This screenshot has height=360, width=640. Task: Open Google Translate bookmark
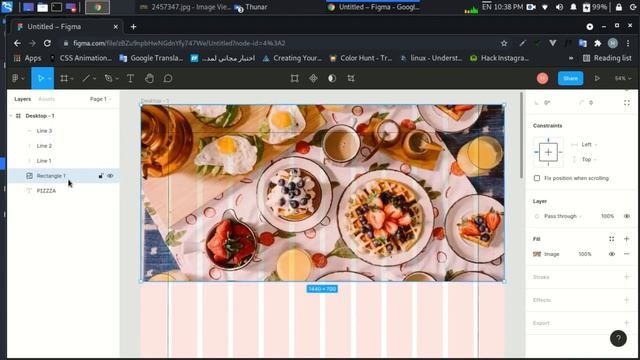151,58
